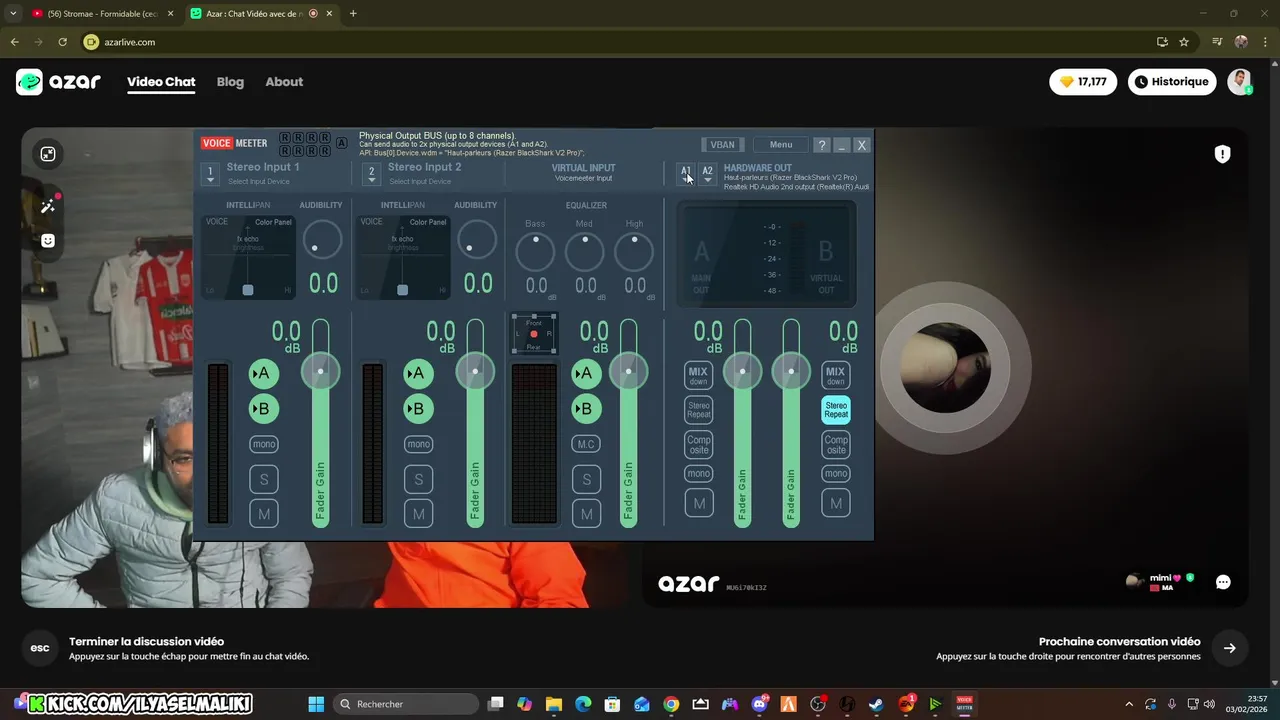This screenshot has width=1280, height=720.
Task: Toggle Stereo Repeat on bus A
Action: coord(698,410)
